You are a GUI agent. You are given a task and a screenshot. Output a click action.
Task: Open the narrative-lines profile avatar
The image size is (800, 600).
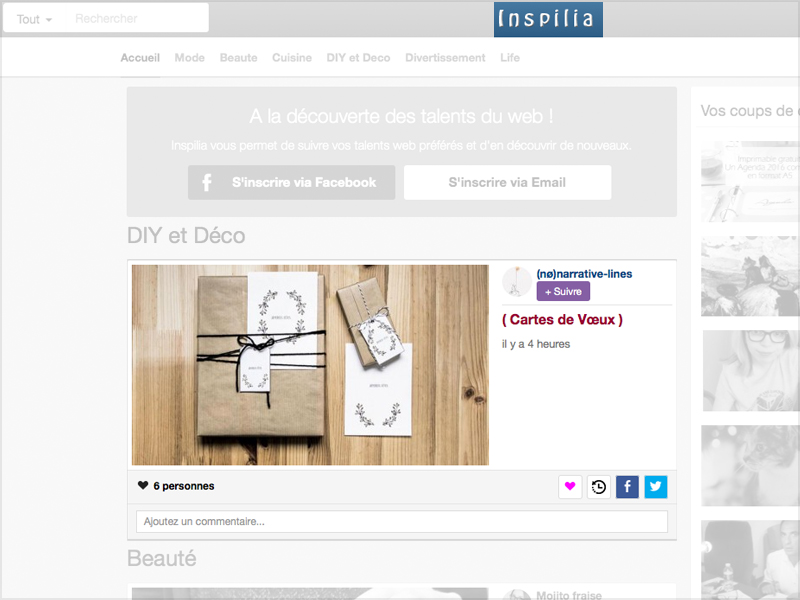(517, 281)
